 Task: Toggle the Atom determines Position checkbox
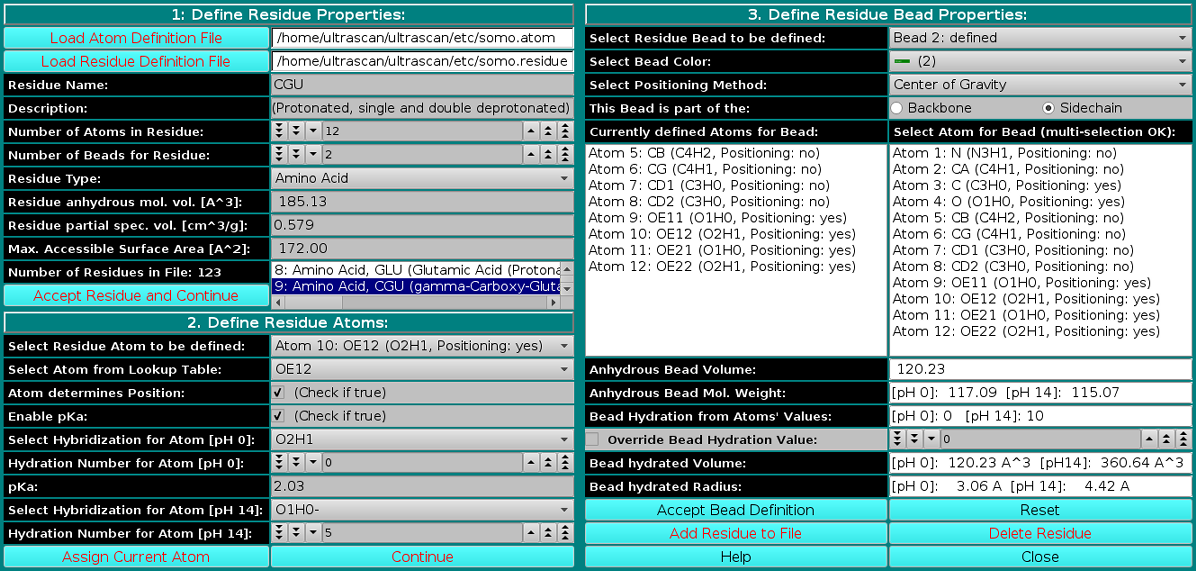278,392
